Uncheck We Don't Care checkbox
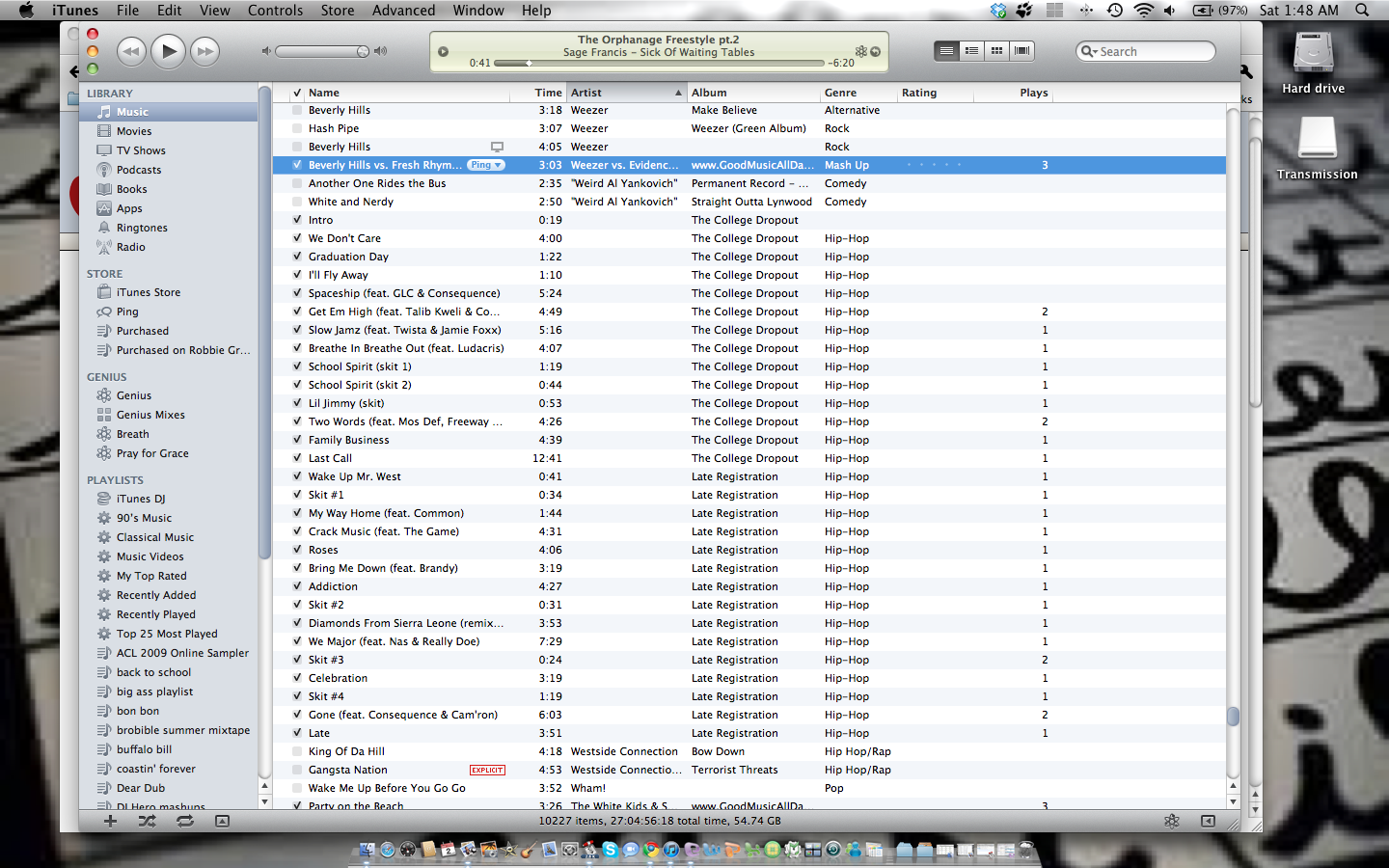 [x=297, y=238]
